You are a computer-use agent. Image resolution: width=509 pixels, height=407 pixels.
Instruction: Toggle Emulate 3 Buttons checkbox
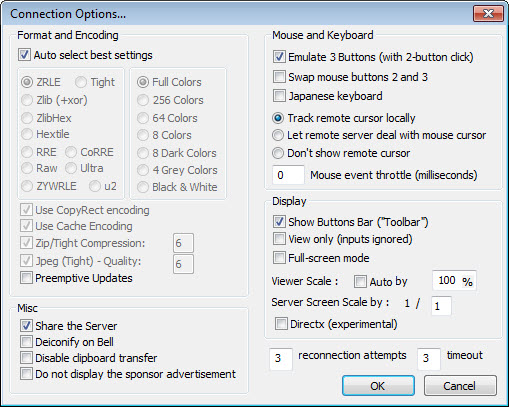(279, 57)
